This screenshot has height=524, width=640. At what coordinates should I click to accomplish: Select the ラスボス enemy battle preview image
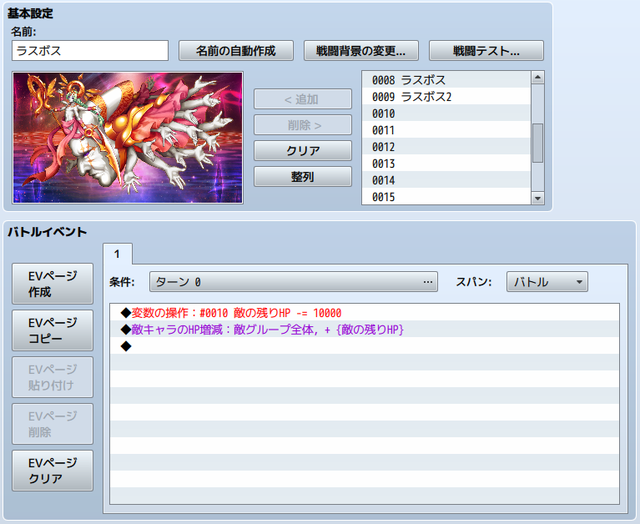(x=128, y=138)
